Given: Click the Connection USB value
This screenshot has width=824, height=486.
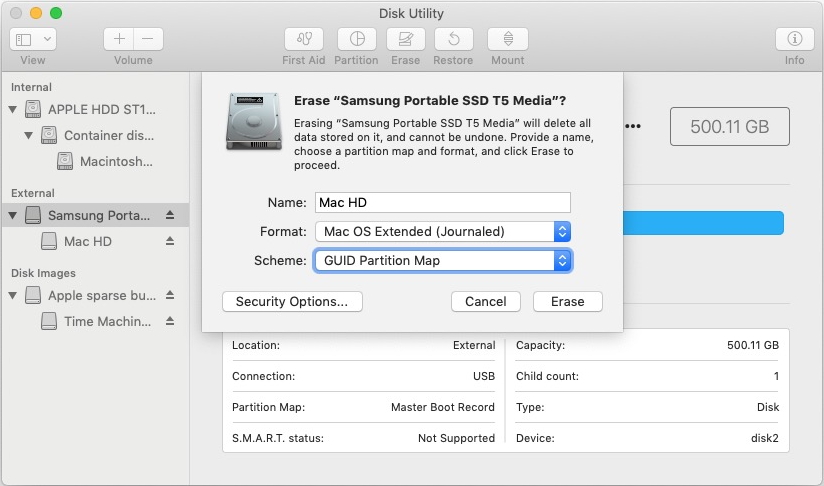Looking at the screenshot, I should [484, 376].
